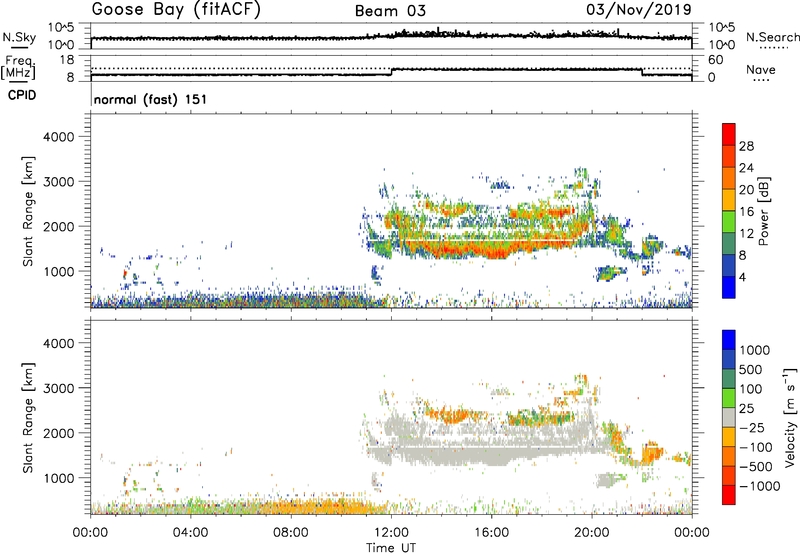Click the text "normal (fast) 151"
800x554 pixels.
(x=151, y=99)
